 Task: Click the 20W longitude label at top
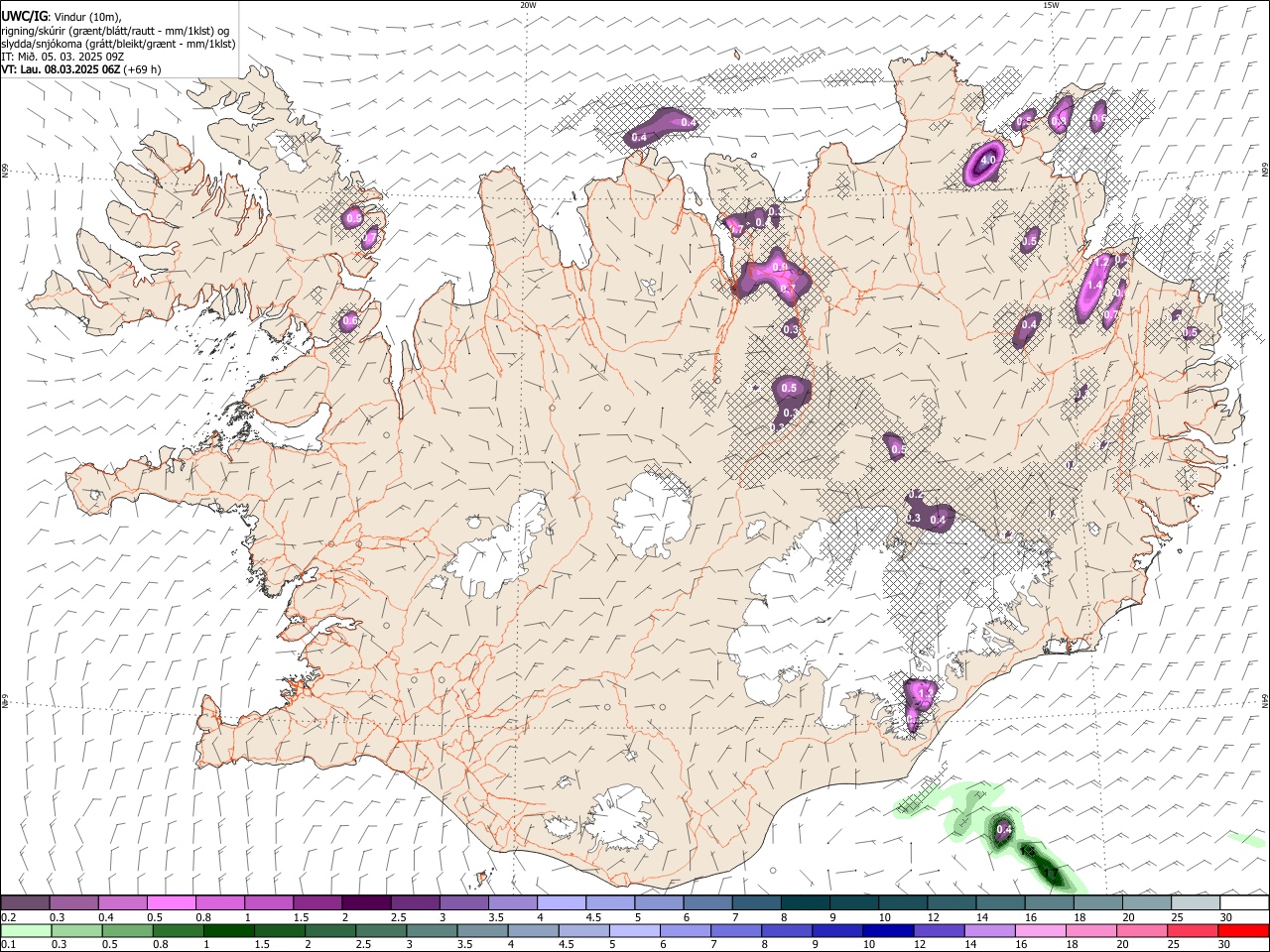point(528,5)
